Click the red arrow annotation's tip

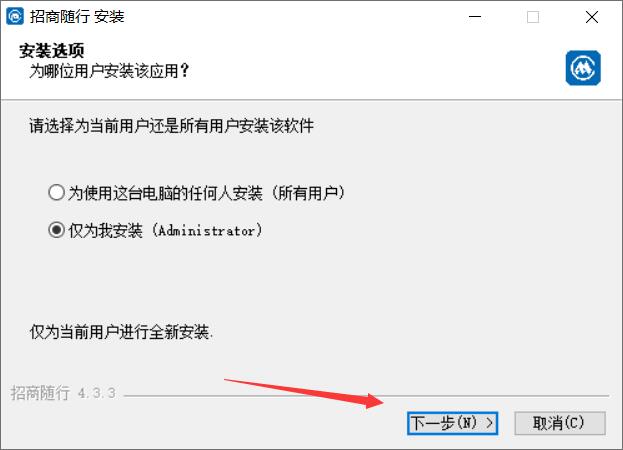pyautogui.click(x=382, y=402)
